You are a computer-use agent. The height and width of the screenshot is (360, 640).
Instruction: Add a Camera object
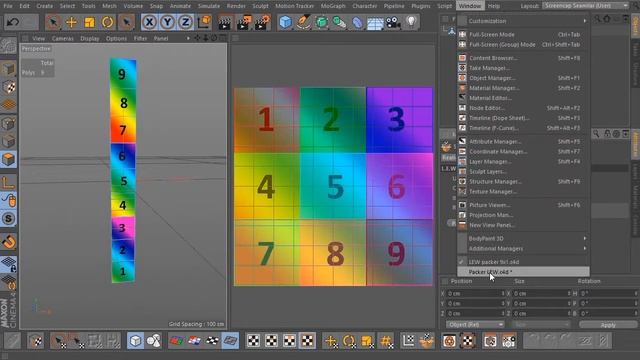tap(393, 22)
